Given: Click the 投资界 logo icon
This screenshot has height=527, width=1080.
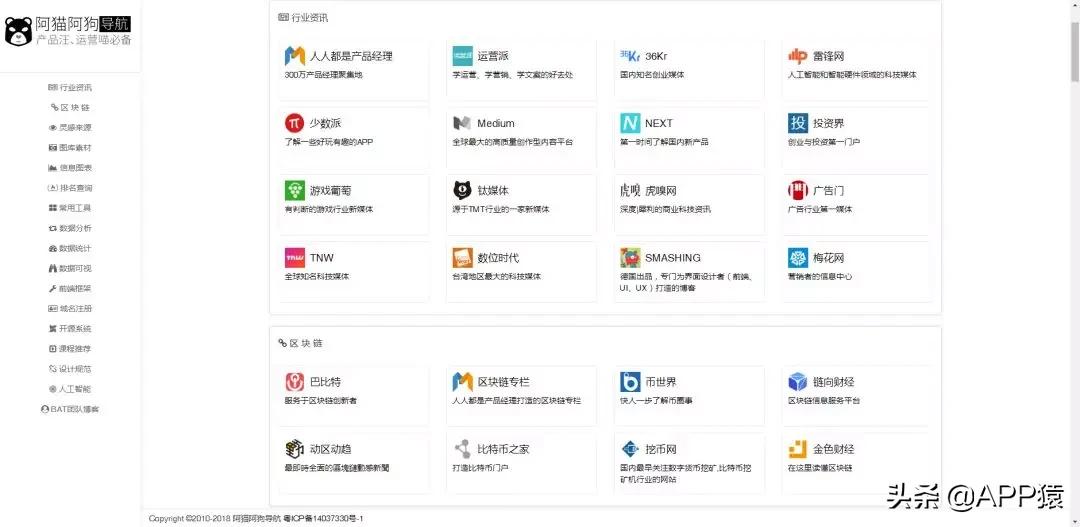Looking at the screenshot, I should [x=798, y=123].
